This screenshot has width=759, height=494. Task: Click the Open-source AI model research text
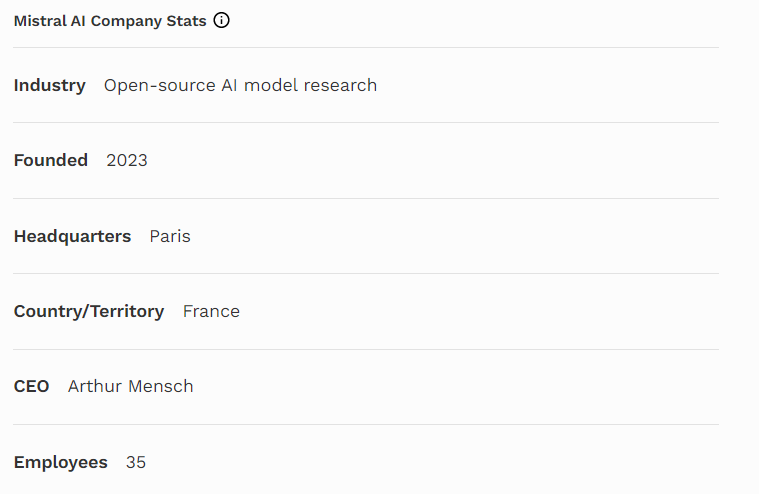240,85
